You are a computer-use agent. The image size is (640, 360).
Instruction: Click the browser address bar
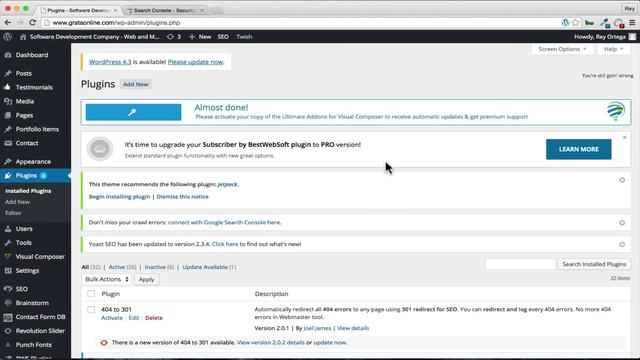pos(302,23)
